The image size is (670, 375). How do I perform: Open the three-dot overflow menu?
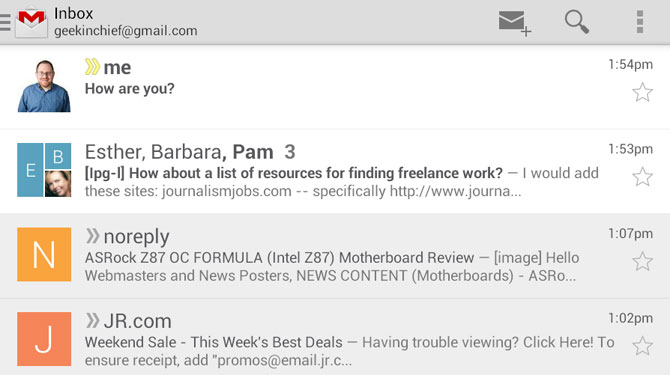click(x=640, y=22)
